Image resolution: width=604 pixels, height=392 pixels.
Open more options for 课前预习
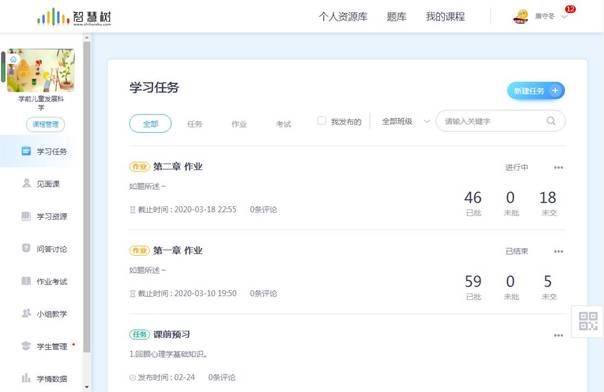pos(558,335)
